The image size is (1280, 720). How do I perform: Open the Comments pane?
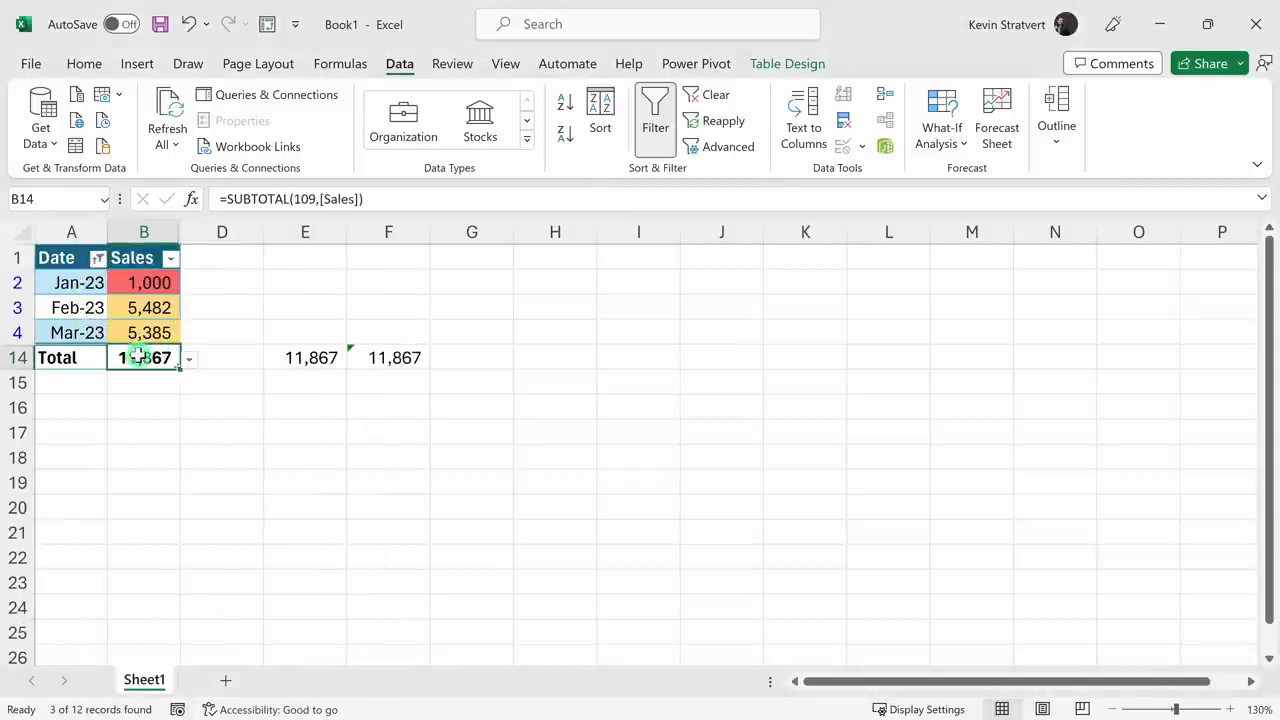click(1112, 63)
